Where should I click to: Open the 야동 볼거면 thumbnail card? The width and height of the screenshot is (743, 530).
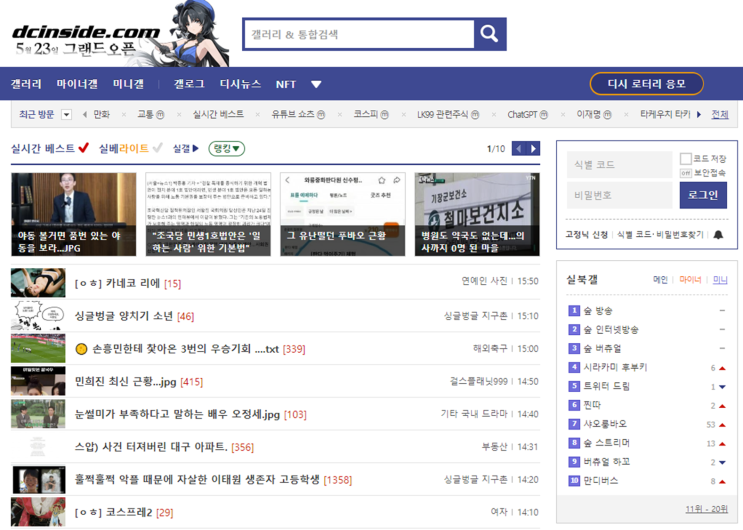(73, 214)
